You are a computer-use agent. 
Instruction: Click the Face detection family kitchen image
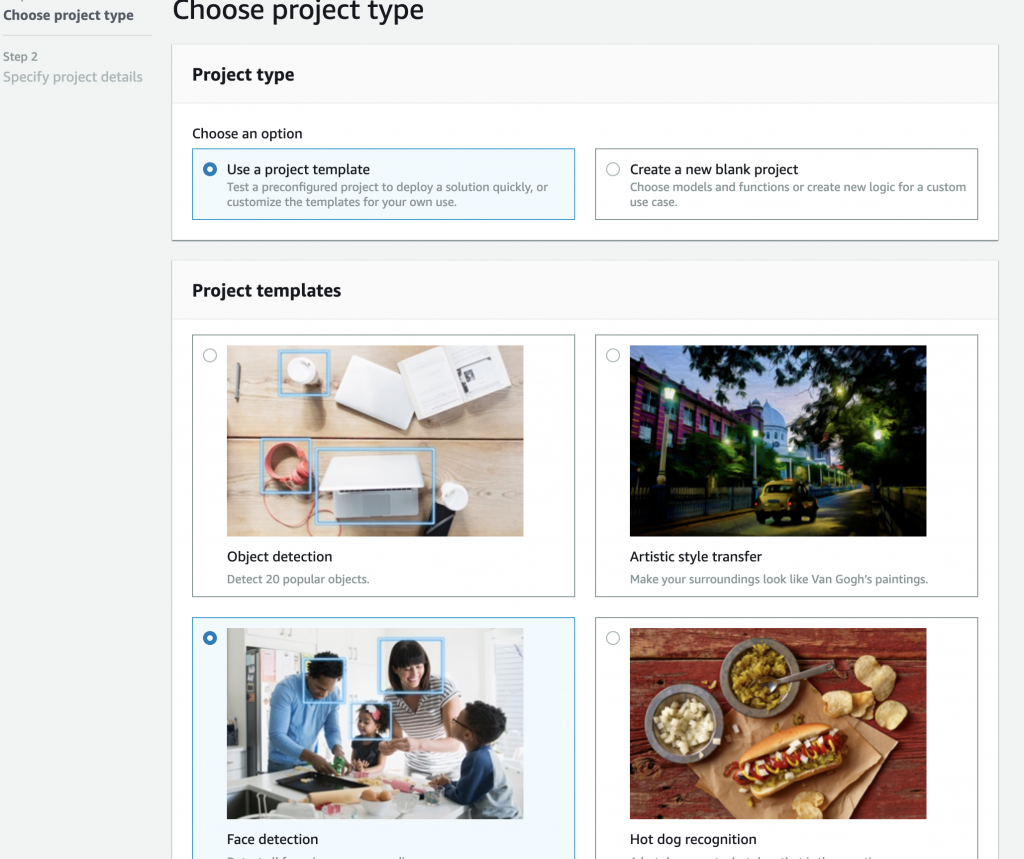(x=375, y=723)
